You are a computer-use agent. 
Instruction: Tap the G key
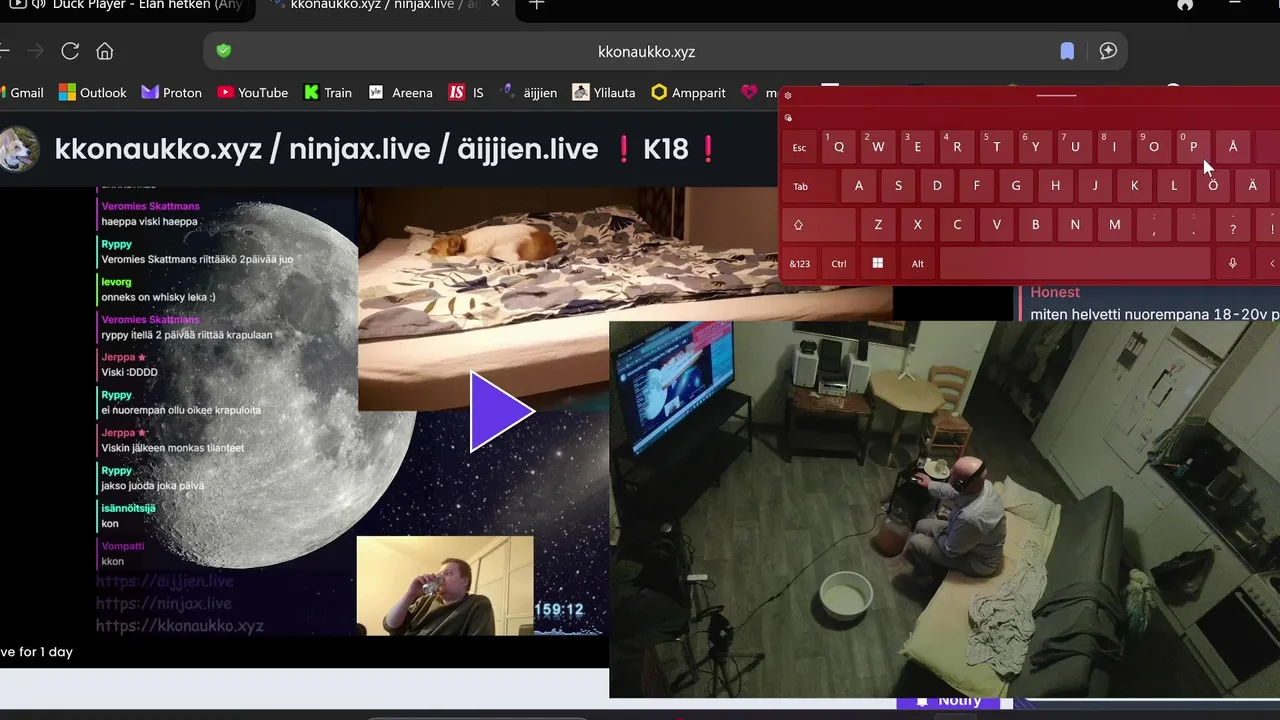[x=1016, y=186]
